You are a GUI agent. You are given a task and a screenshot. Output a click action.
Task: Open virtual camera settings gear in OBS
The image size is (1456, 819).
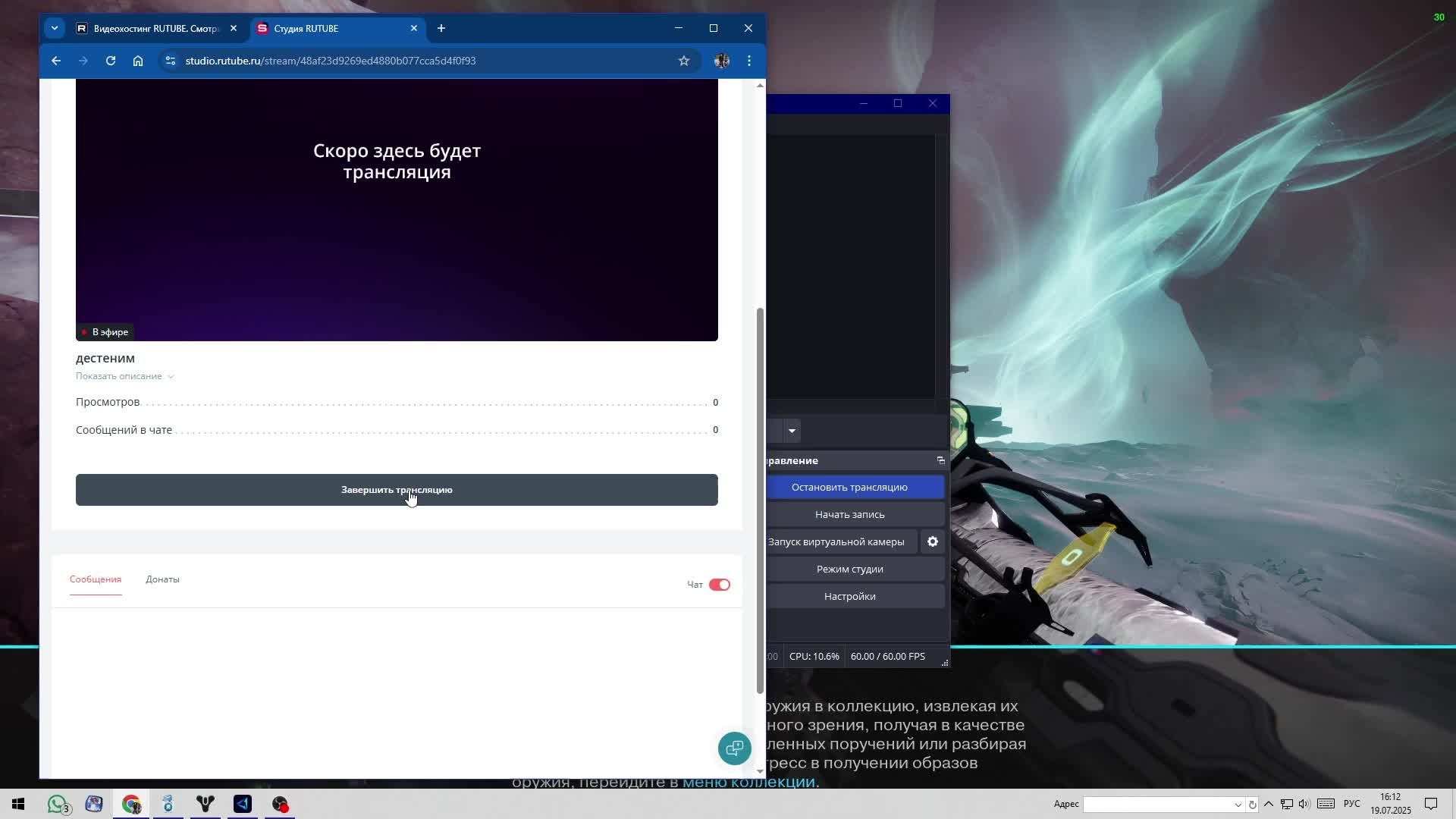933,541
